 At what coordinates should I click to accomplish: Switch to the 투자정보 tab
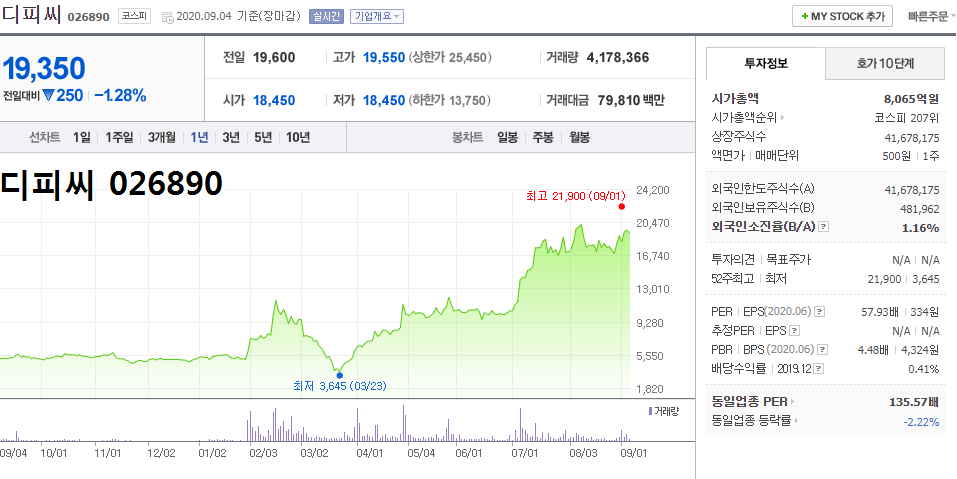pyautogui.click(x=766, y=63)
